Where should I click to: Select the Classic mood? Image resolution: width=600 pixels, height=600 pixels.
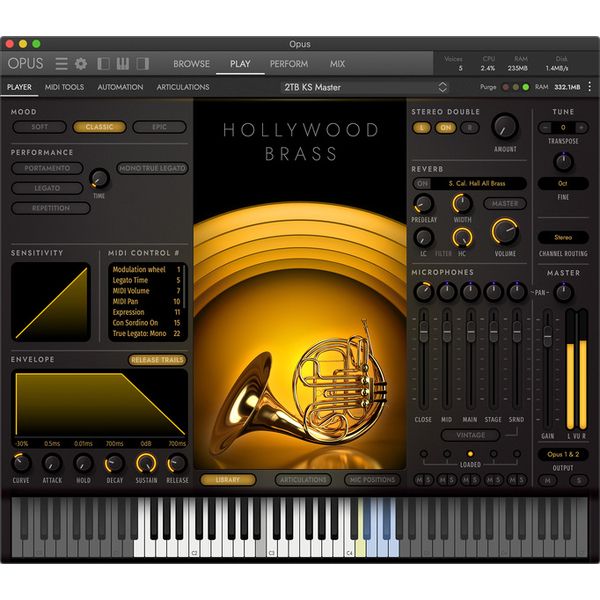pos(99,127)
